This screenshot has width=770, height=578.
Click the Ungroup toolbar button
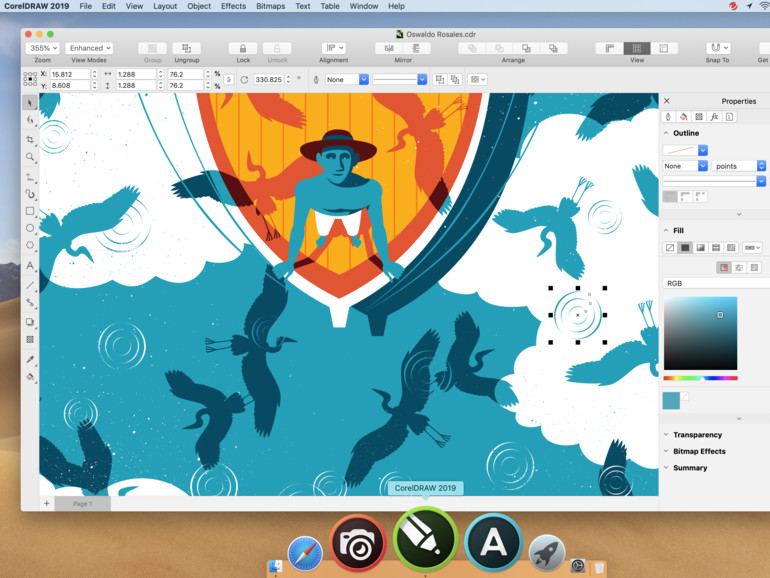[187, 48]
